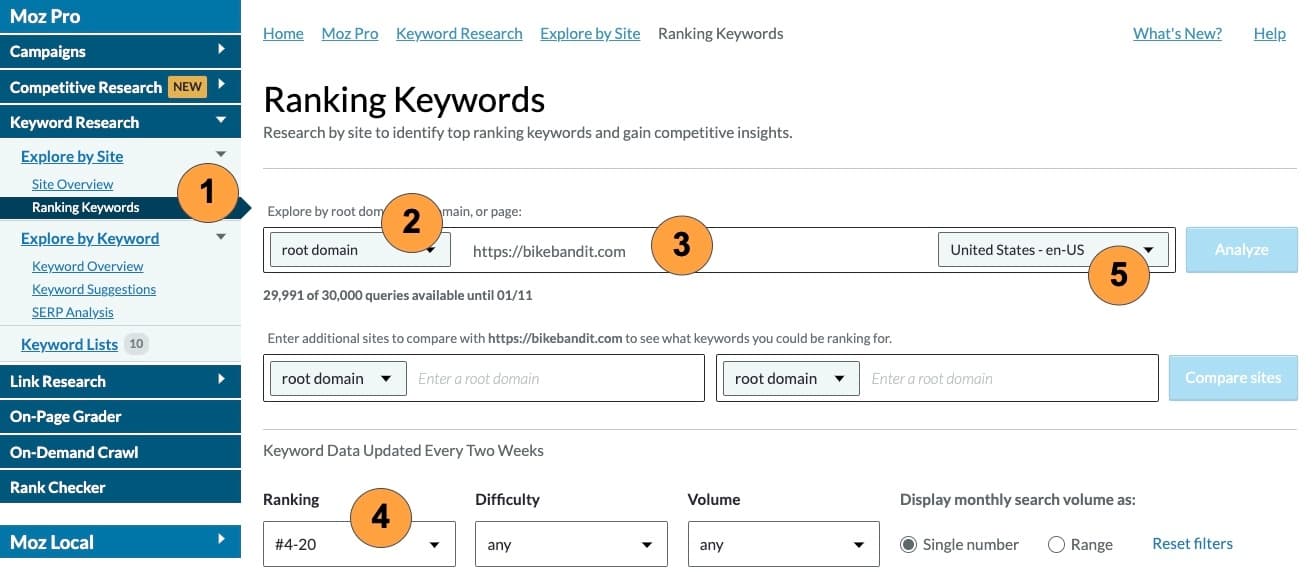The width and height of the screenshot is (1315, 572).
Task: Expand the Moz Local arrow
Action: pyautogui.click(x=221, y=541)
